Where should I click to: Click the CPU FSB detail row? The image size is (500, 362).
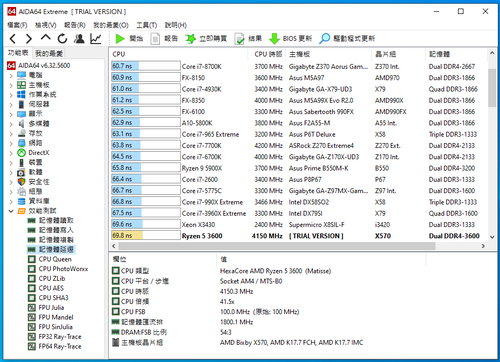pos(267,312)
